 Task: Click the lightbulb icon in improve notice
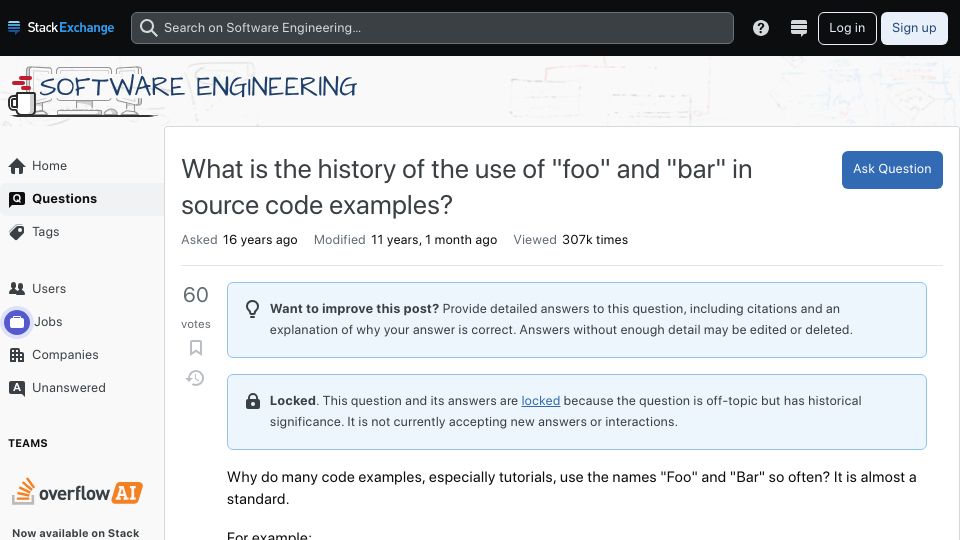pyautogui.click(x=252, y=309)
